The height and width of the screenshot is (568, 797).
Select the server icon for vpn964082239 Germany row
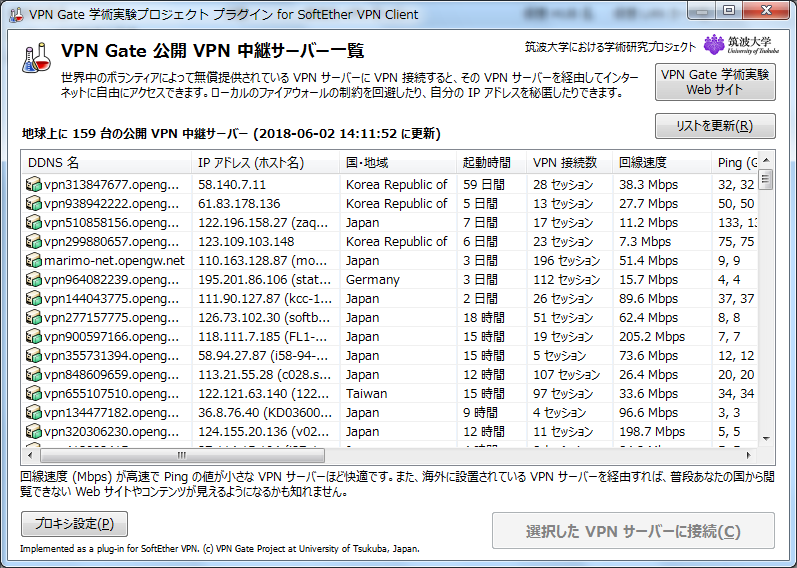click(x=35, y=280)
